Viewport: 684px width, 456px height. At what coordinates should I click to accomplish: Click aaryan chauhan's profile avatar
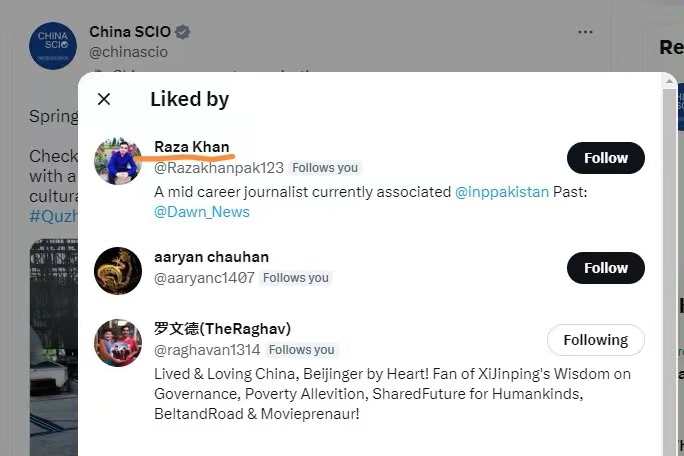117,271
